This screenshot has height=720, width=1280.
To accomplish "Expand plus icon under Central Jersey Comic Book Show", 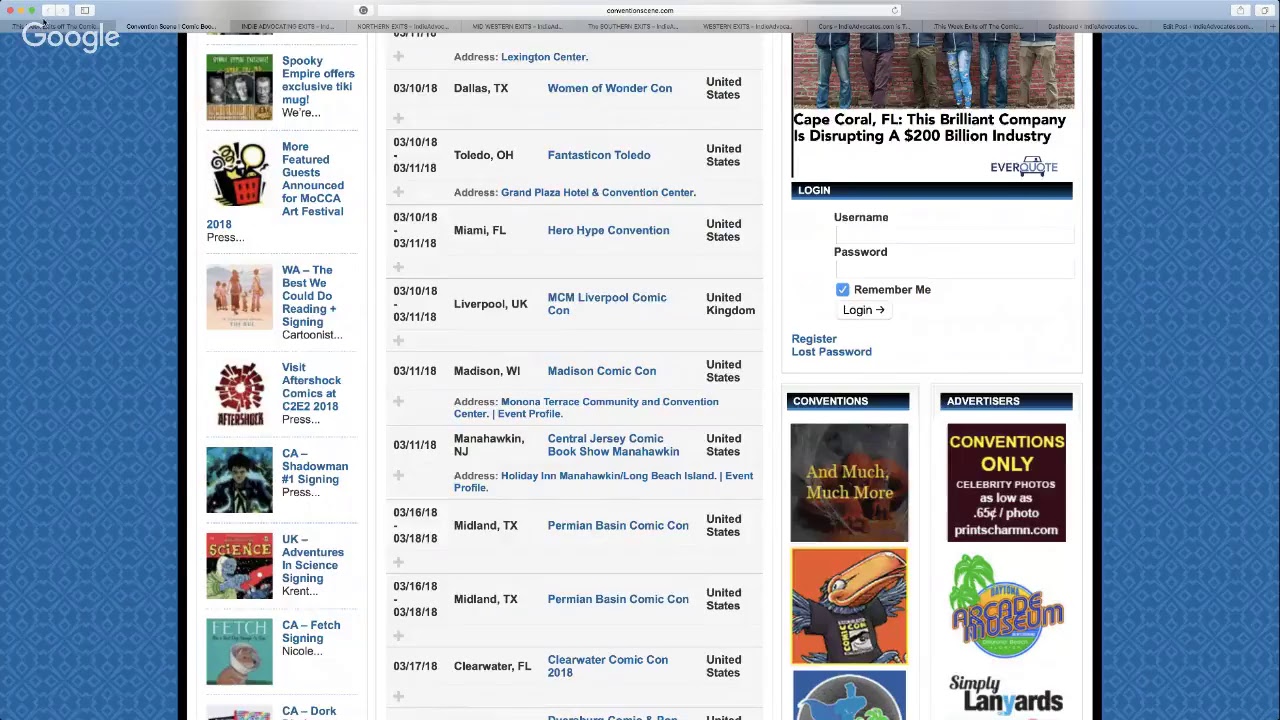I will 398,475.
